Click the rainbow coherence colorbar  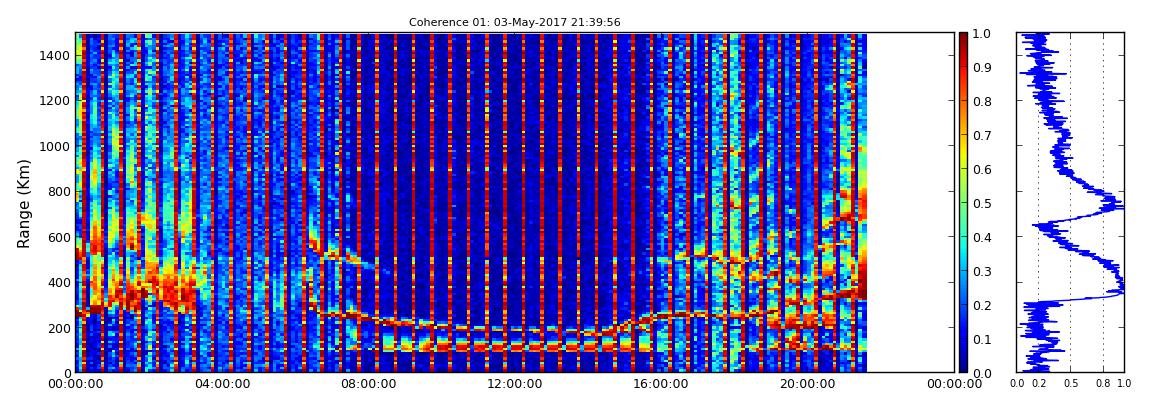pos(963,202)
